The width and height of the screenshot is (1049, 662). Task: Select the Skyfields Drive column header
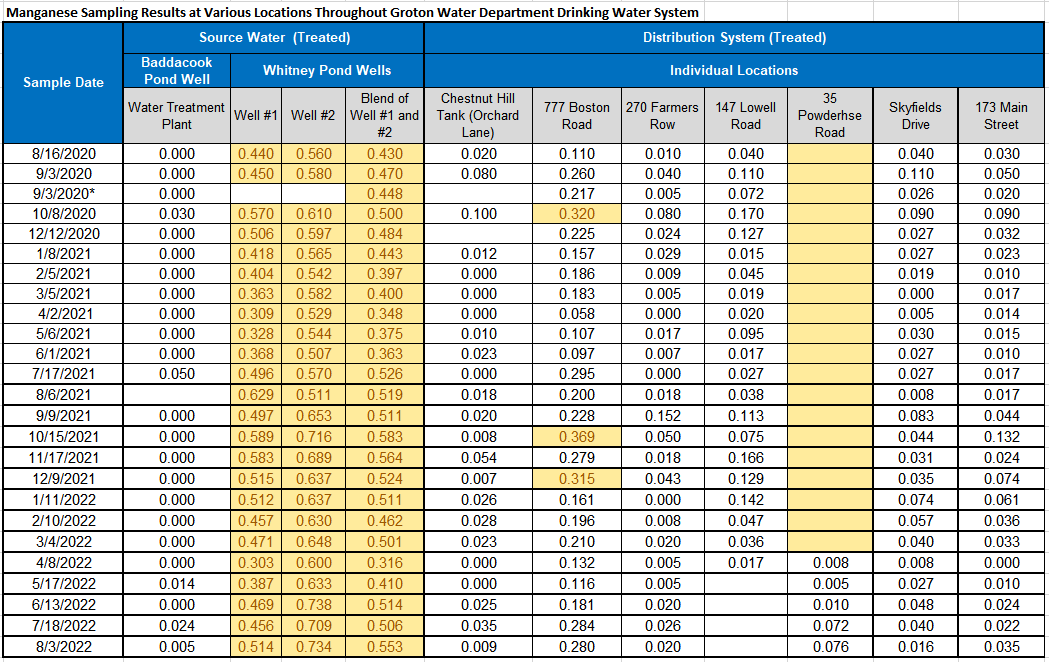point(915,115)
